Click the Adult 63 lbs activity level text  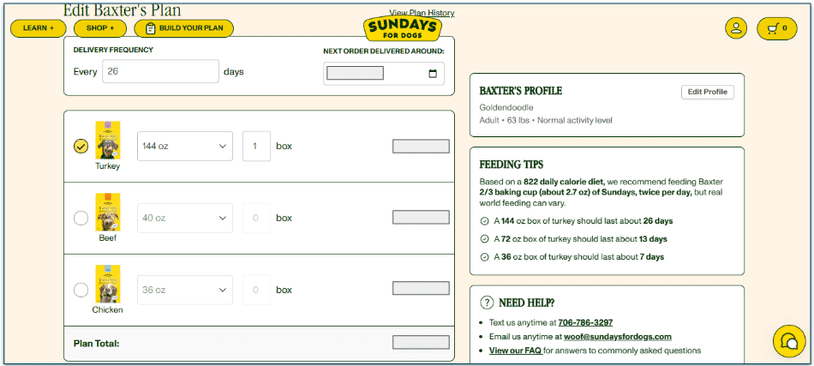(546, 120)
